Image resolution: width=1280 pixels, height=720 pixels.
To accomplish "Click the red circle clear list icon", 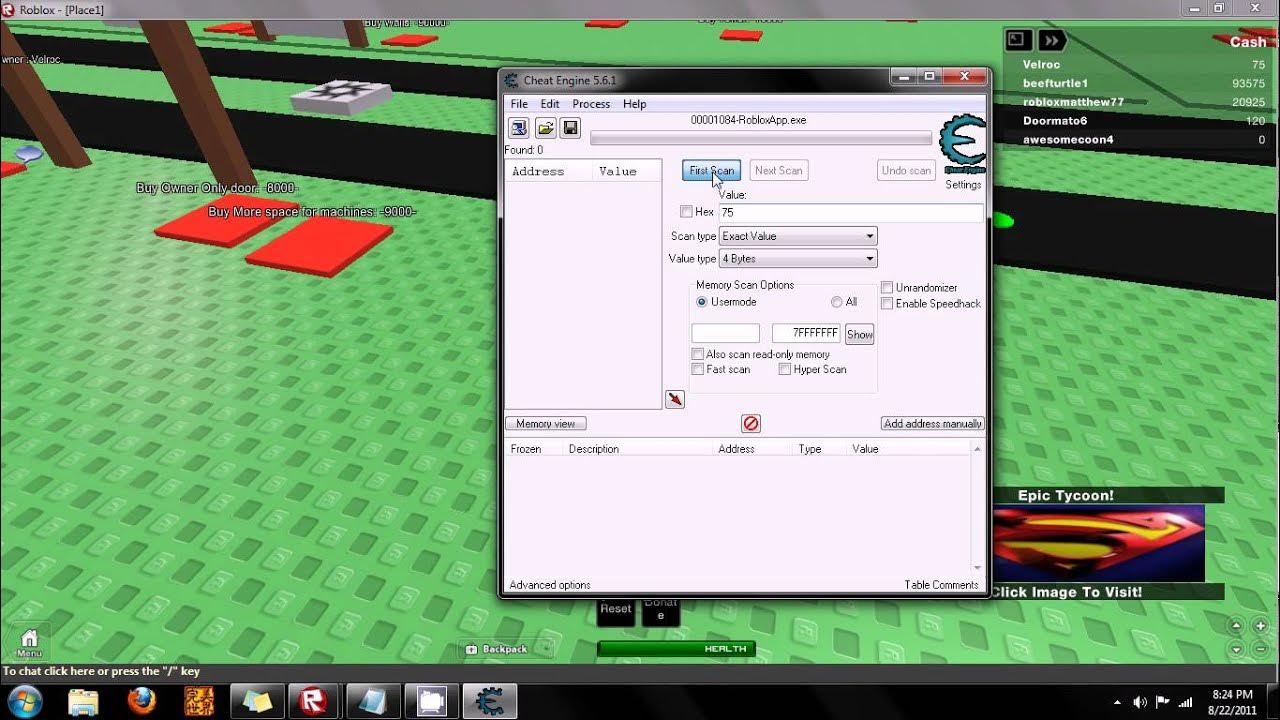I will coord(751,424).
